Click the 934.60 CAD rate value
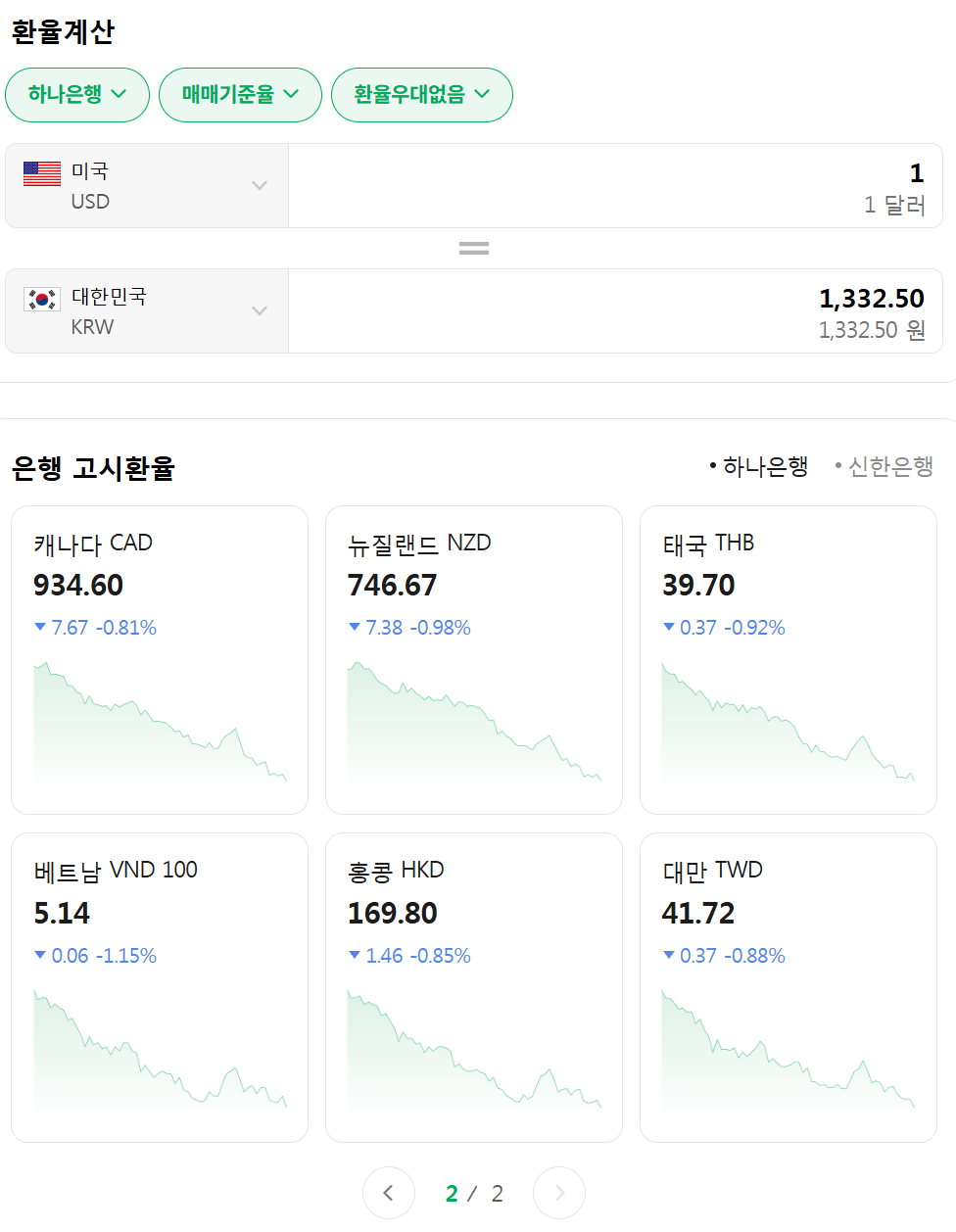 [x=78, y=586]
